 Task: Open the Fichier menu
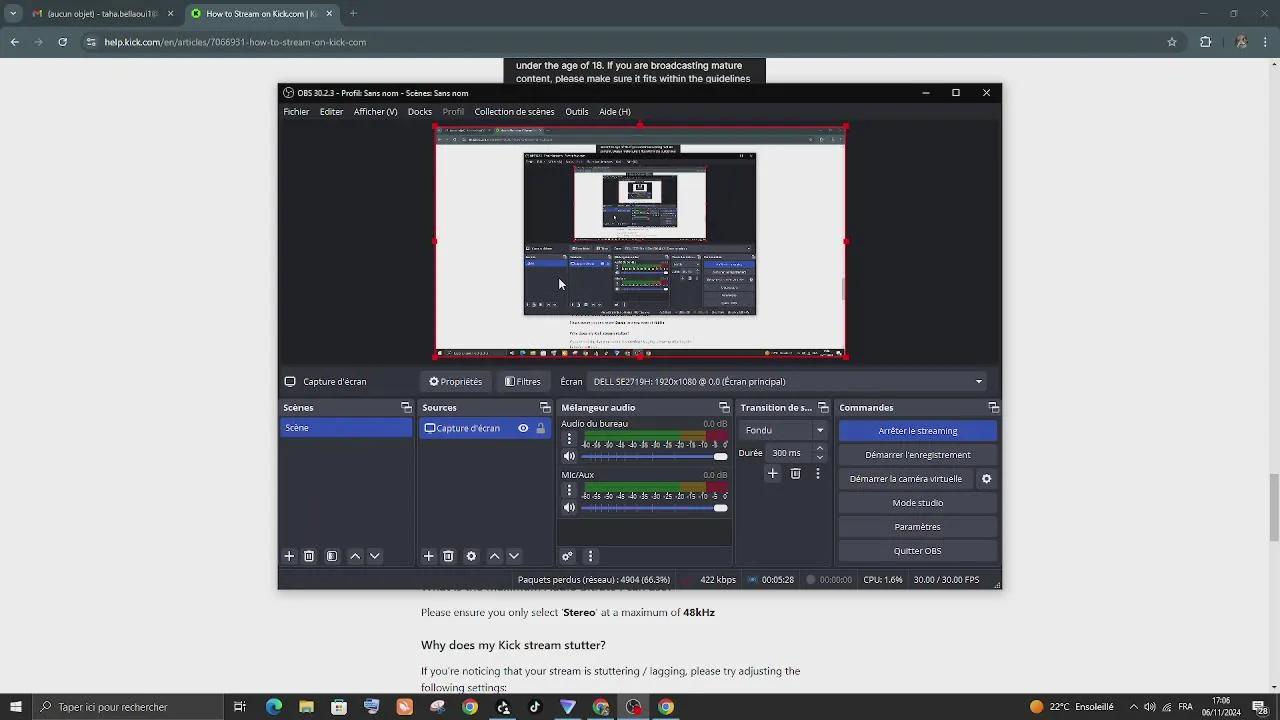click(296, 112)
